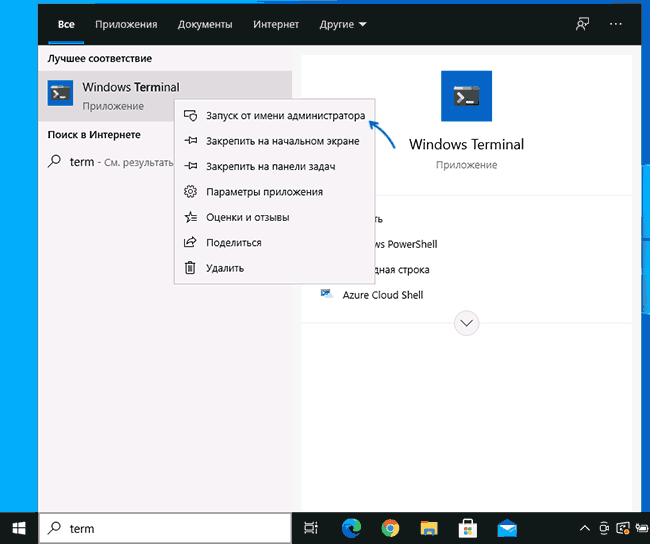Click the Windows Terminal icon in results list
650x544 pixels.
[60, 93]
